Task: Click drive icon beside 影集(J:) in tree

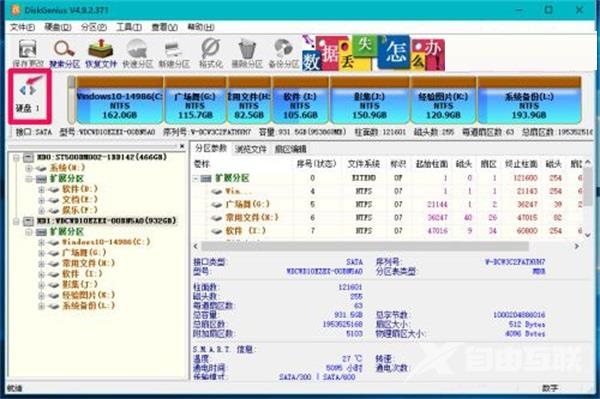Action: pos(54,284)
